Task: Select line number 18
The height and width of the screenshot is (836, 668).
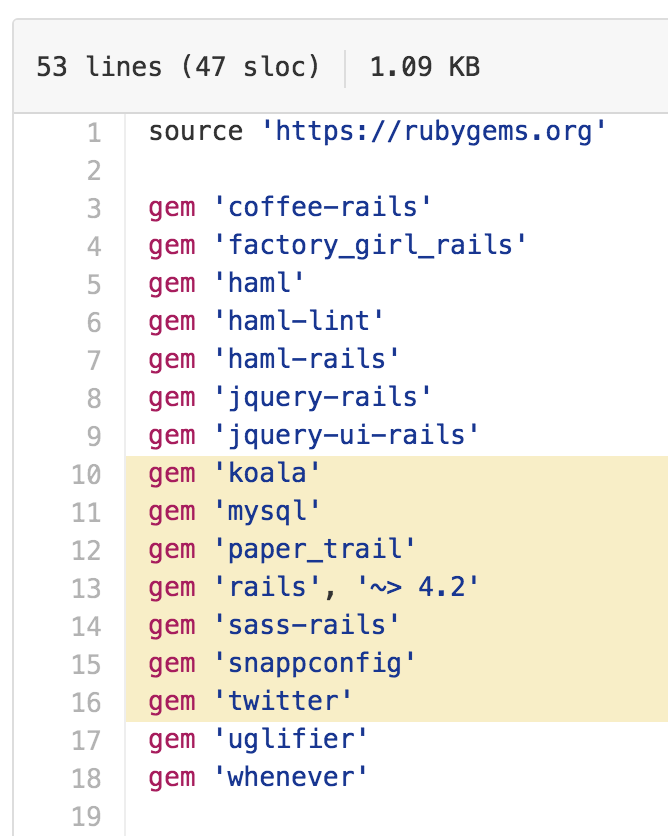Action: (86, 778)
